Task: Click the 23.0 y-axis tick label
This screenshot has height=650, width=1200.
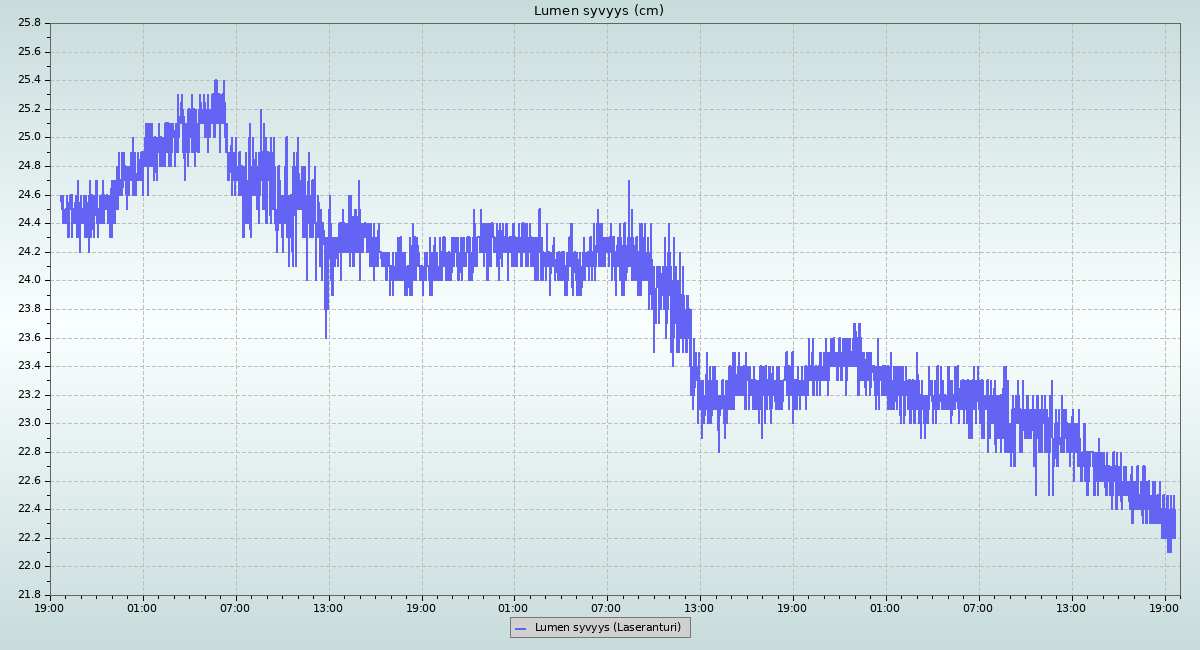Action: (x=29, y=423)
